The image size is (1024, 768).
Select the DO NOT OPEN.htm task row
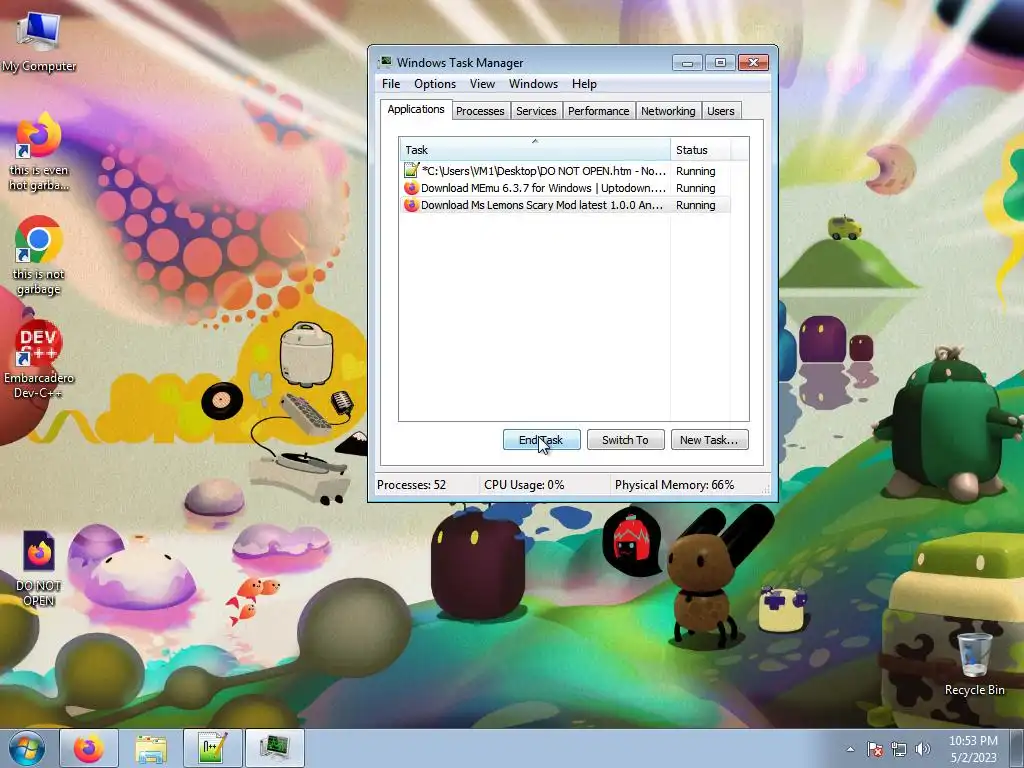click(565, 170)
